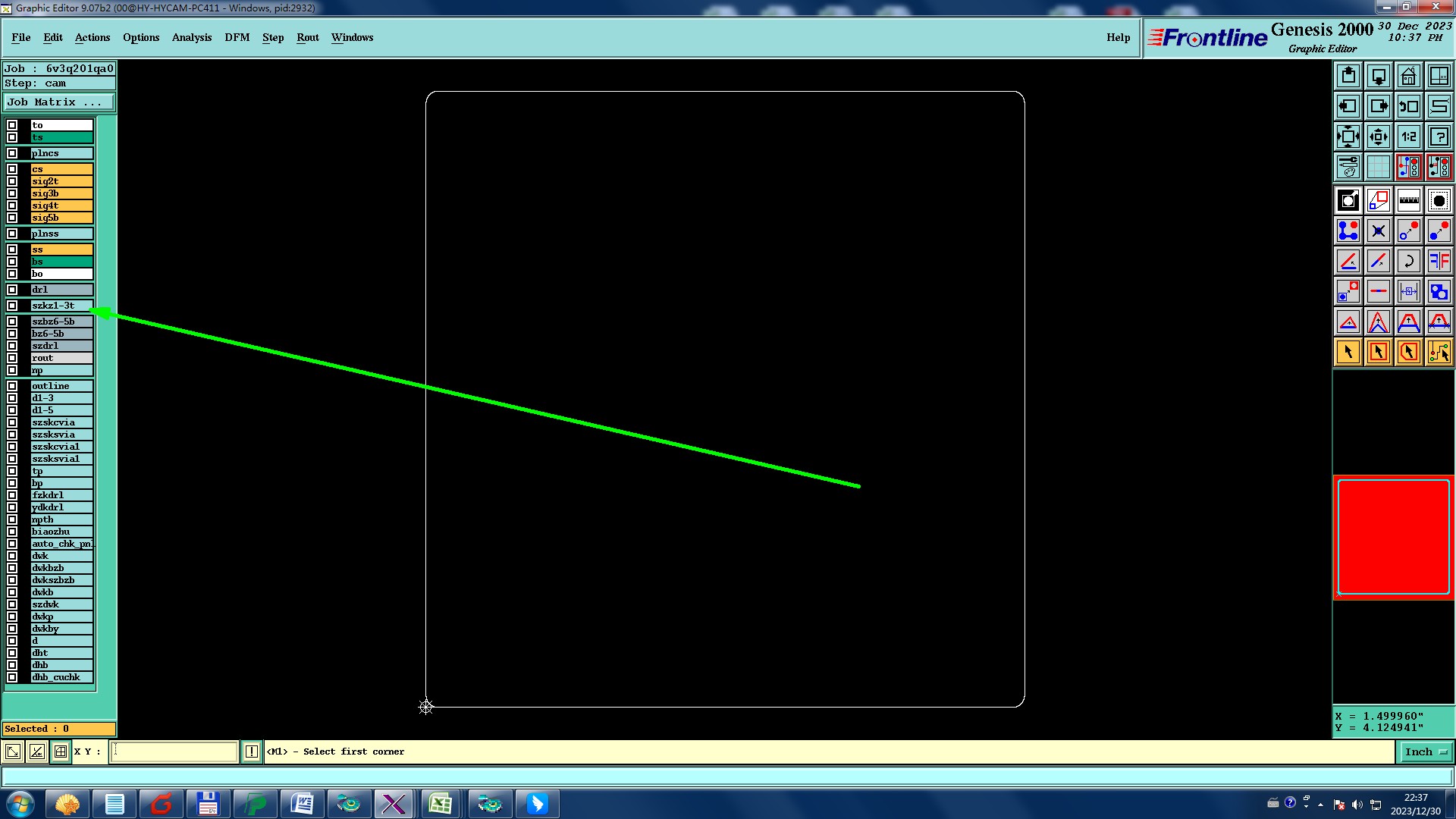
Task: Click the mirror F flip tool icon
Action: click(1439, 261)
